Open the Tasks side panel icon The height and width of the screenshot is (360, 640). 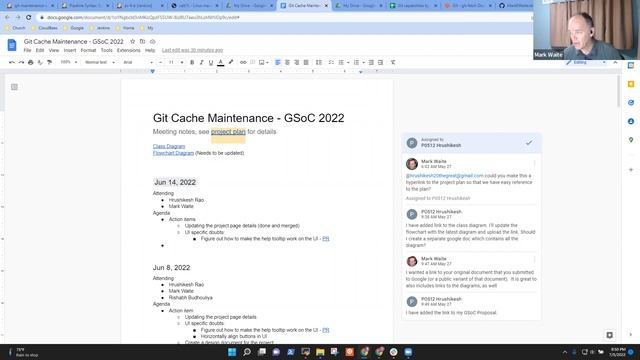(x=631, y=102)
